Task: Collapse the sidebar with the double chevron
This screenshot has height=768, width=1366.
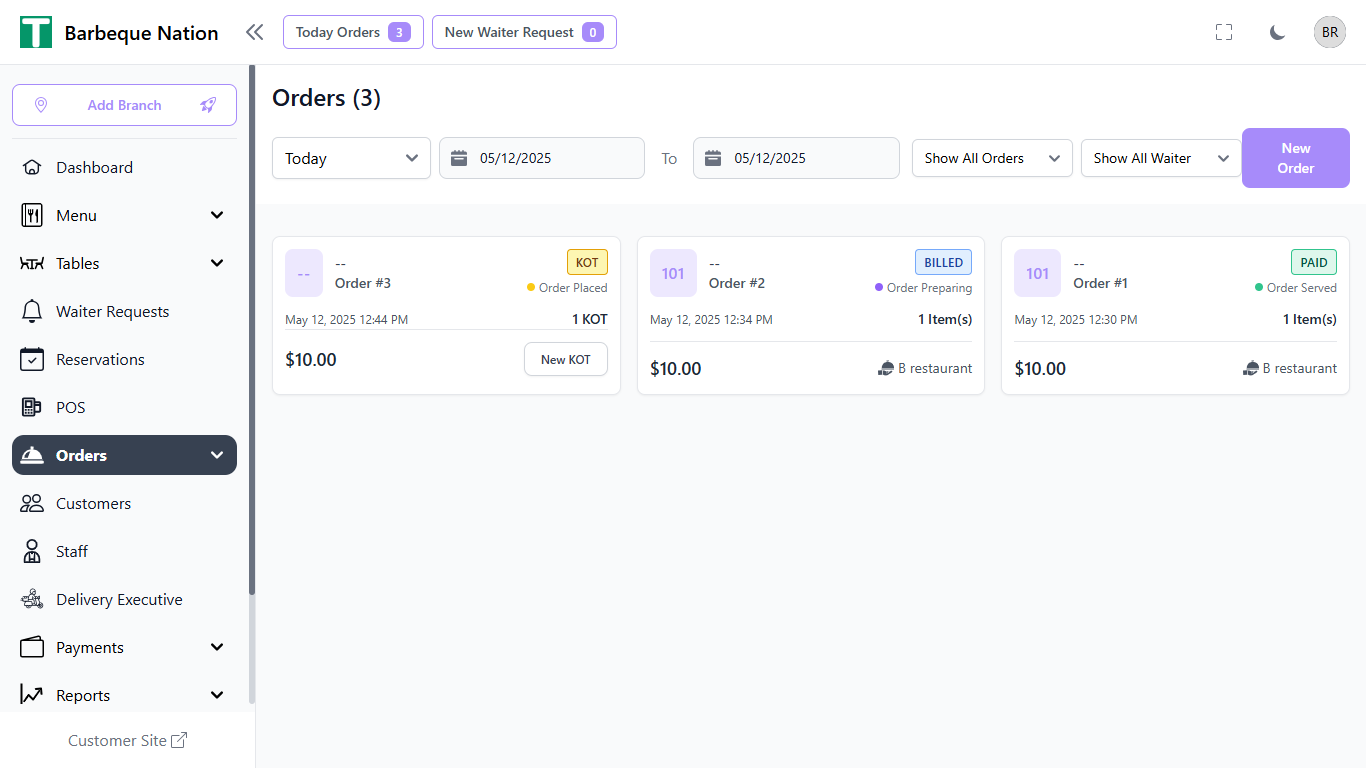Action: point(254,31)
